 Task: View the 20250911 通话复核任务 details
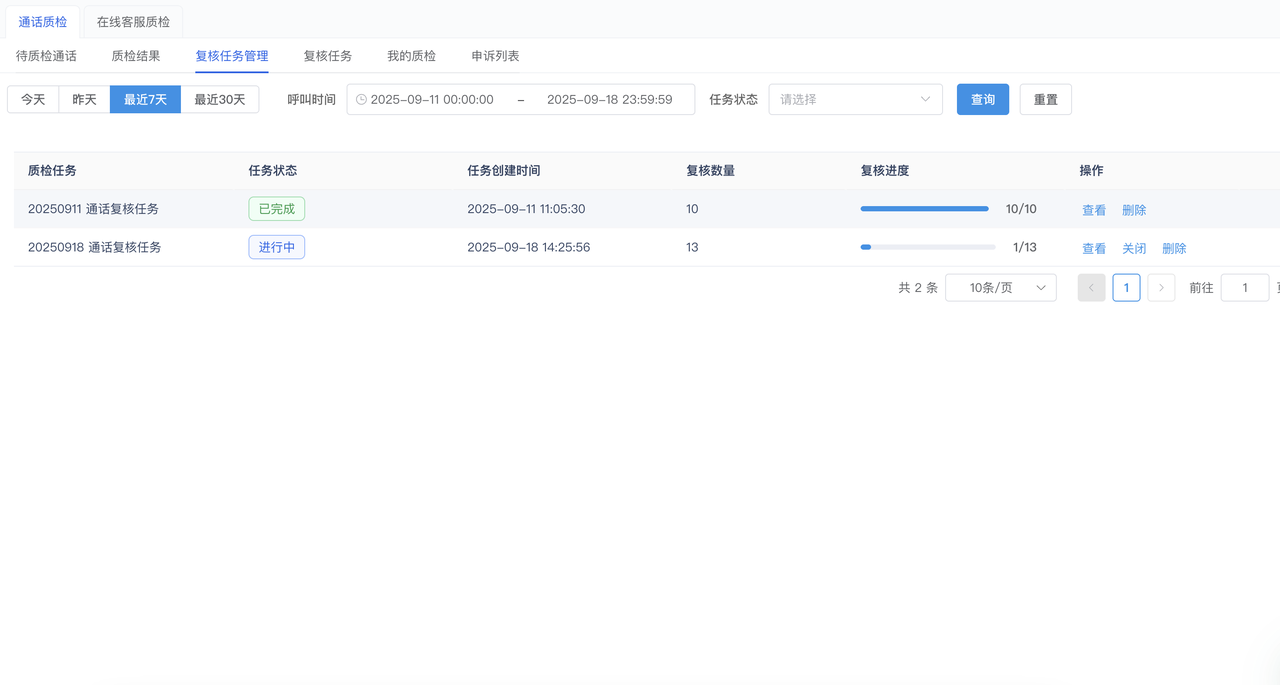point(1094,210)
